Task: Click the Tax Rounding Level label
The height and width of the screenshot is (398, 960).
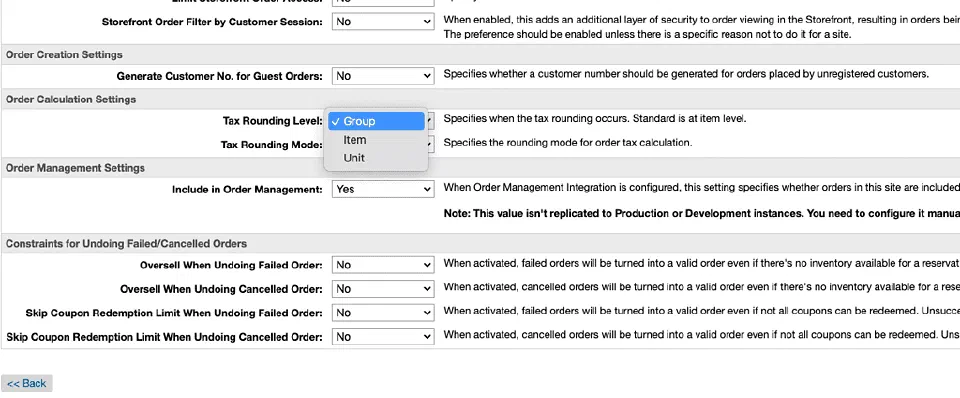Action: click(x=272, y=121)
